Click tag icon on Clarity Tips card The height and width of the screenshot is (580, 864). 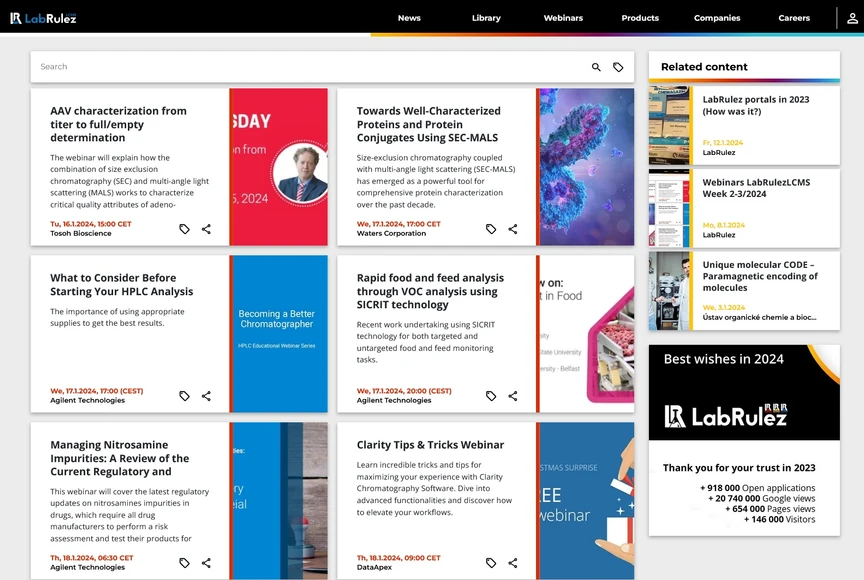click(491, 563)
